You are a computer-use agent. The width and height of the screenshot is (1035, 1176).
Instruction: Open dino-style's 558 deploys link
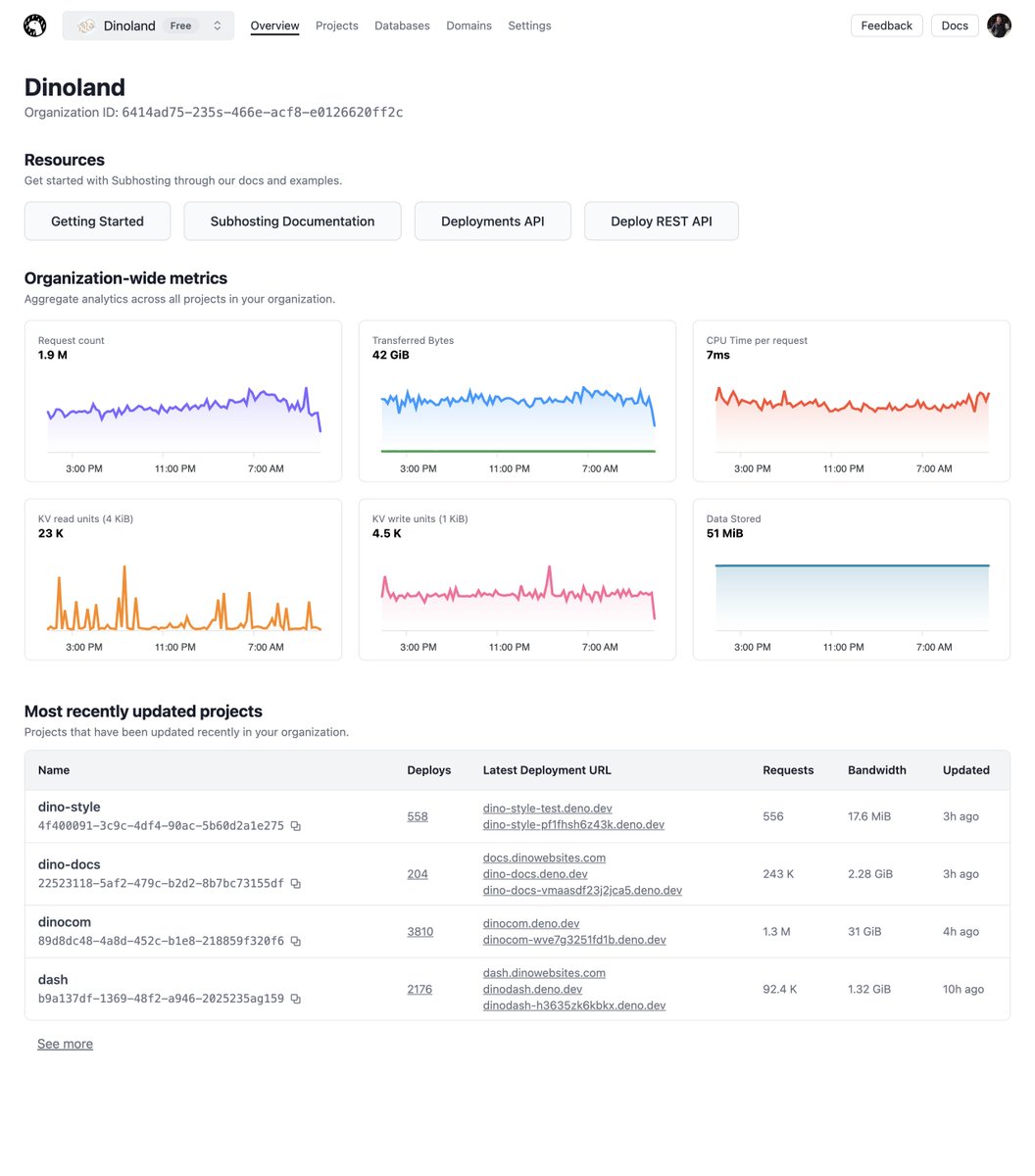(418, 816)
